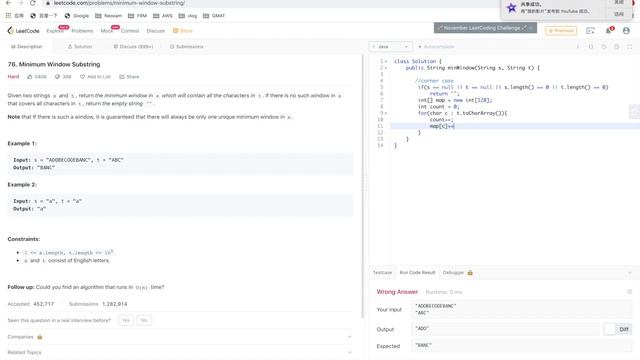Collapse code fold arrow at line 1
This screenshot has width=640, height=360.
click(386, 61)
